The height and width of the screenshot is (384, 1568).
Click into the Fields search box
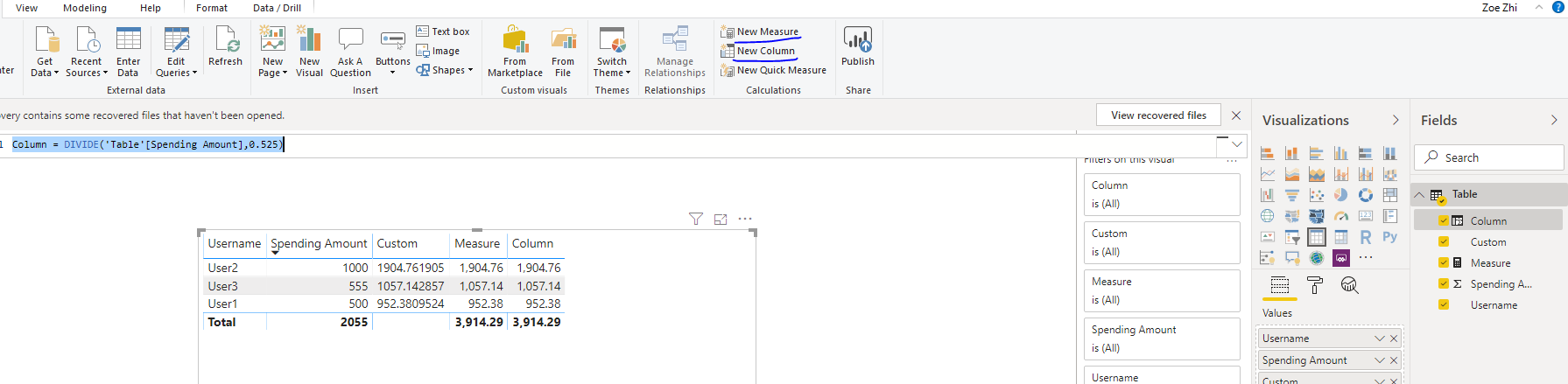1488,157
